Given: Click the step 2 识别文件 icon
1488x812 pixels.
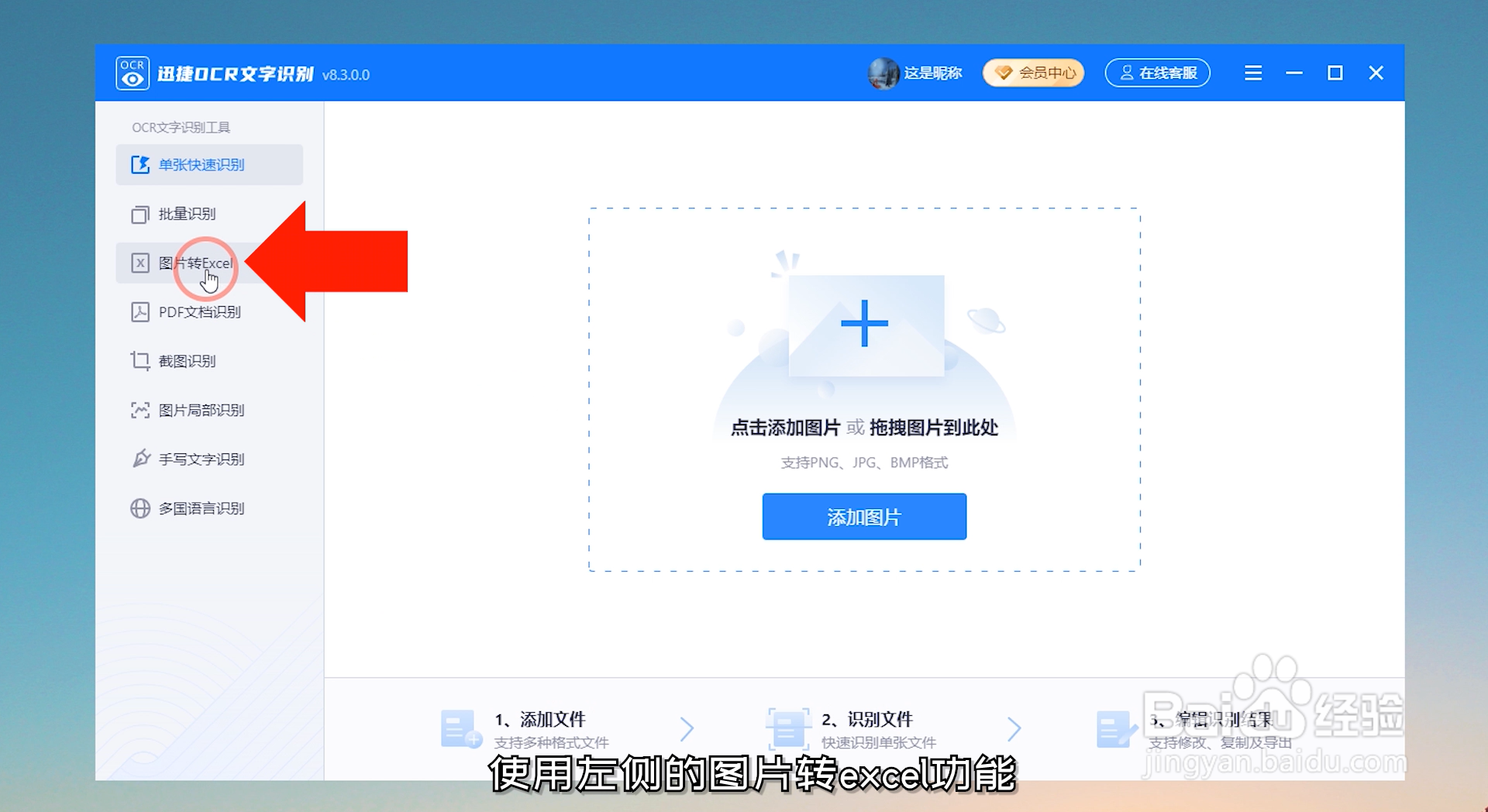Looking at the screenshot, I should click(788, 728).
